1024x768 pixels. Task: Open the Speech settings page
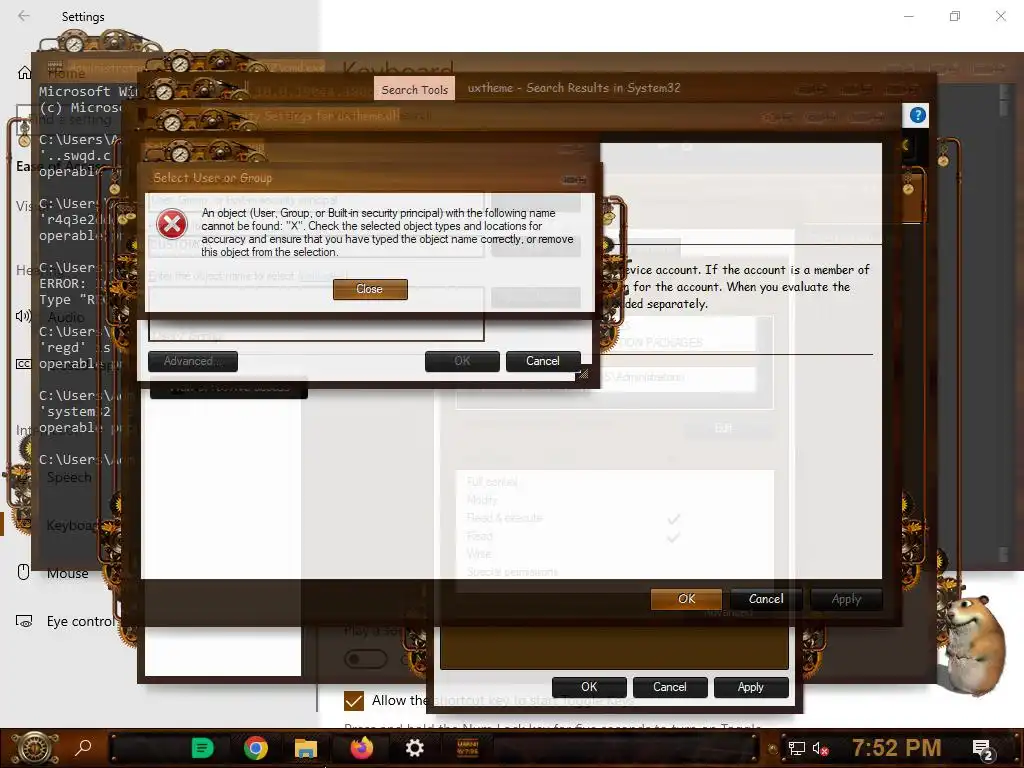click(x=69, y=477)
